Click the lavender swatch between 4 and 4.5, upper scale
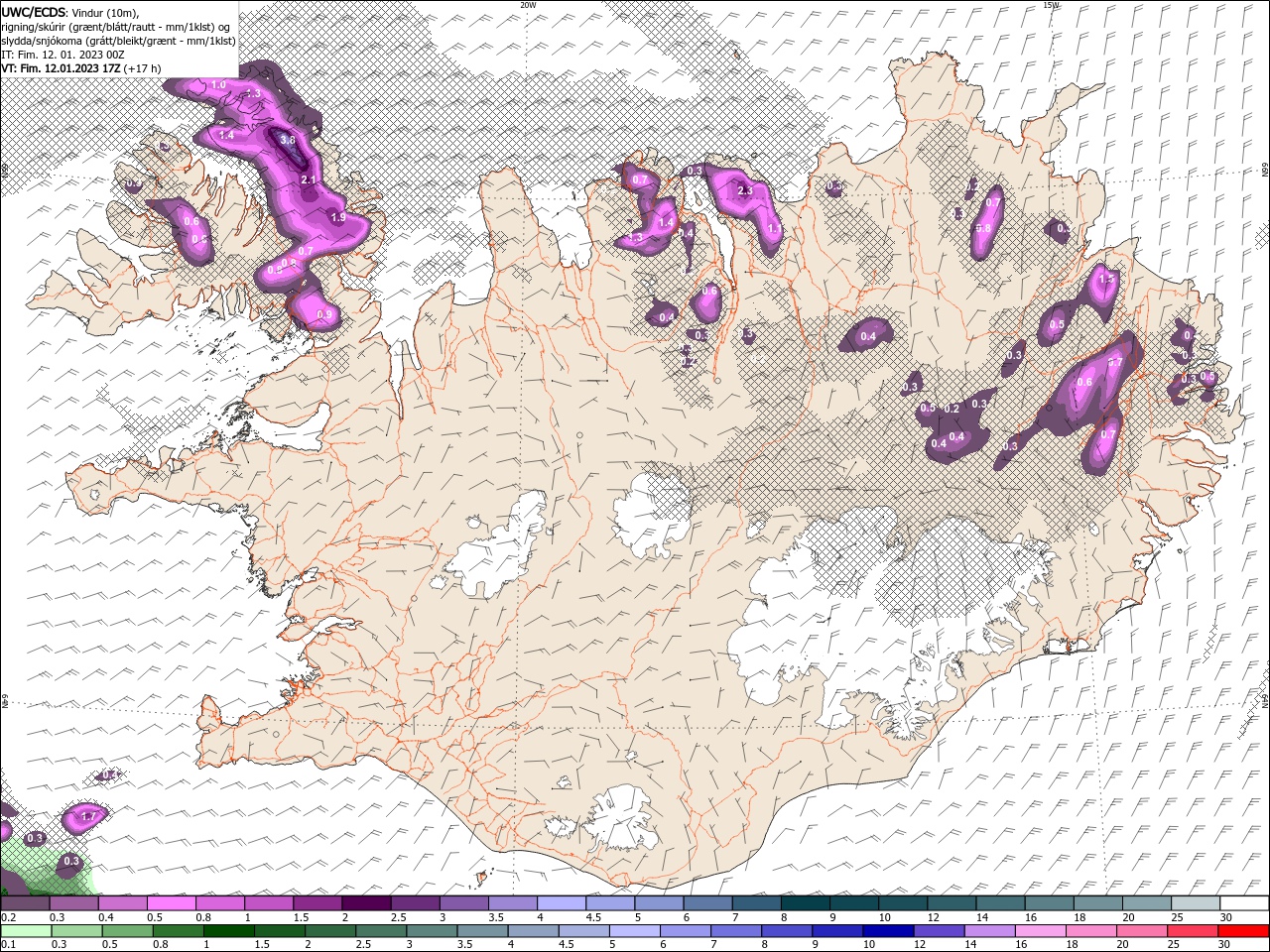The image size is (1270, 952). coord(561,903)
